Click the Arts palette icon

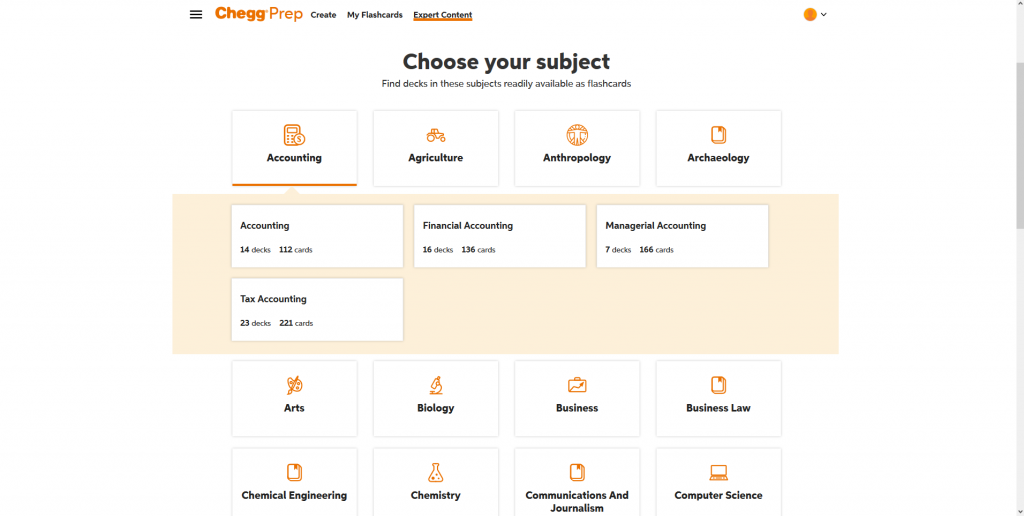pyautogui.click(x=294, y=385)
